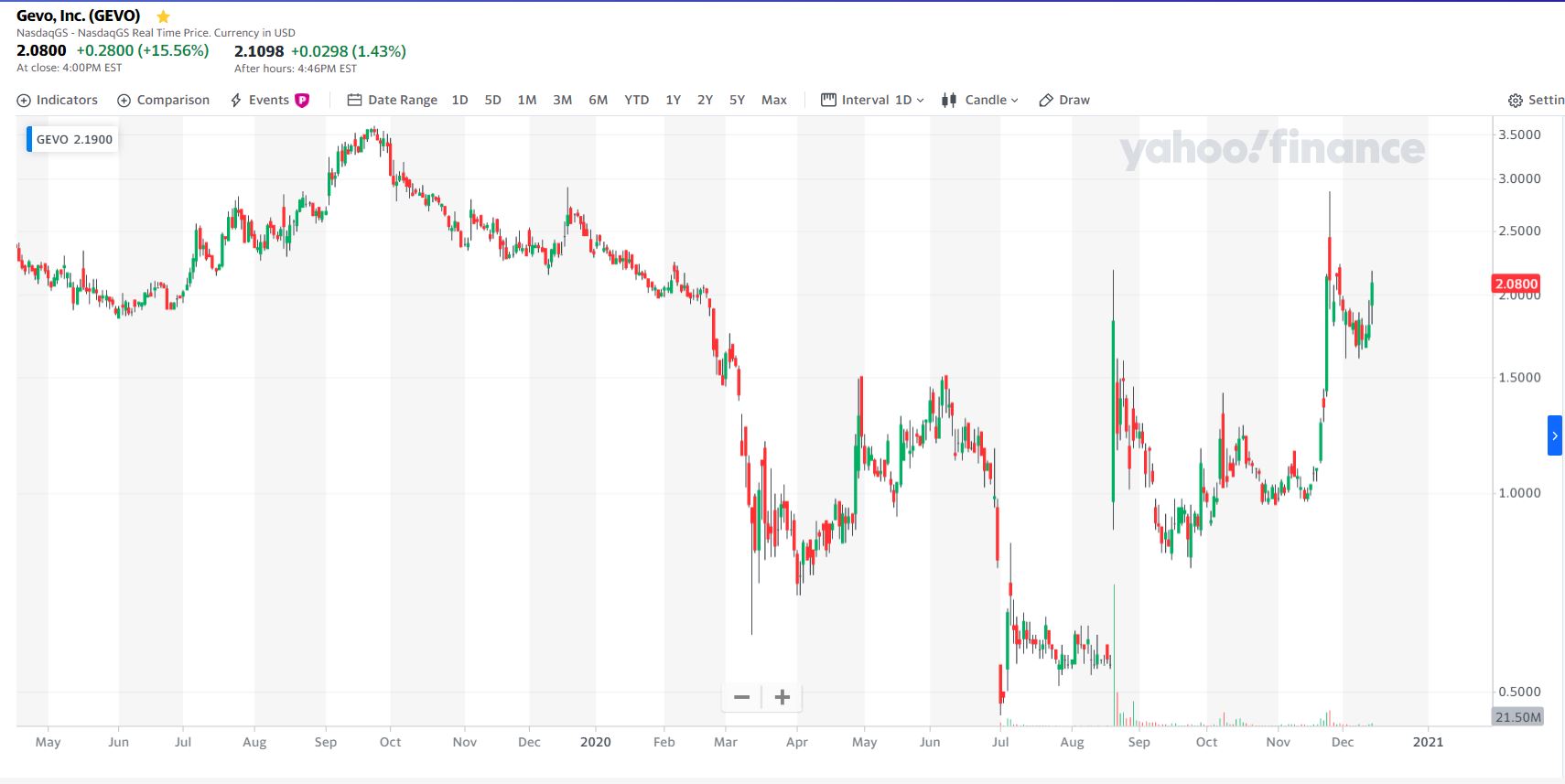The height and width of the screenshot is (784, 1565).
Task: Click the Events lightning bolt icon
Action: pyautogui.click(x=236, y=101)
